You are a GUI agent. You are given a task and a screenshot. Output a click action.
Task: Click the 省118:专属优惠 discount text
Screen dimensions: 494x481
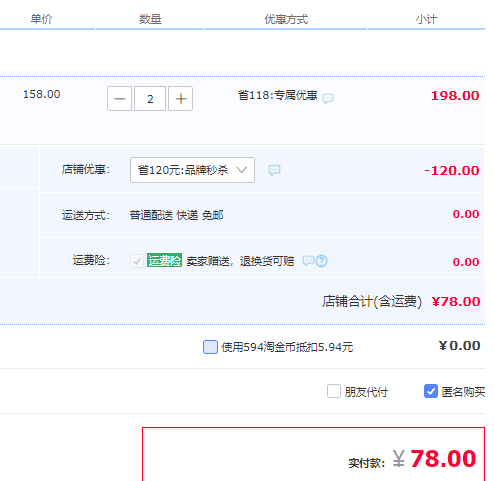277,96
